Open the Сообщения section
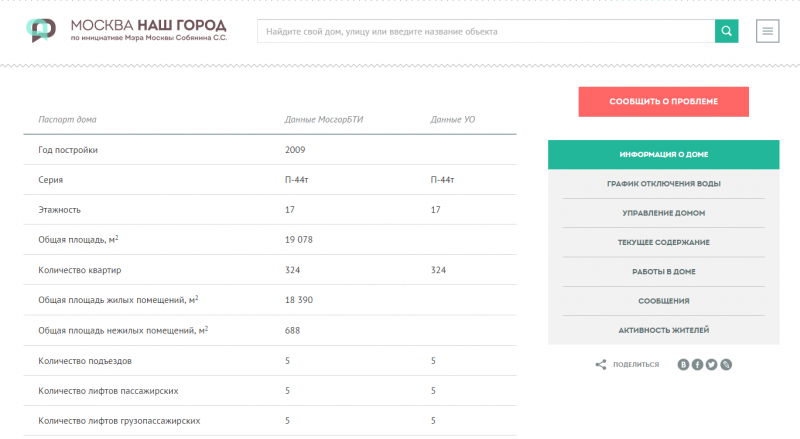 664,301
